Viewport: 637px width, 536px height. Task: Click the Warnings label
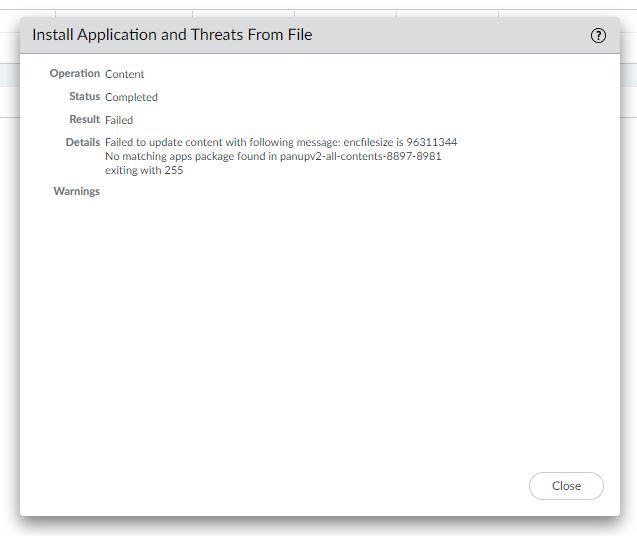pyautogui.click(x=77, y=192)
